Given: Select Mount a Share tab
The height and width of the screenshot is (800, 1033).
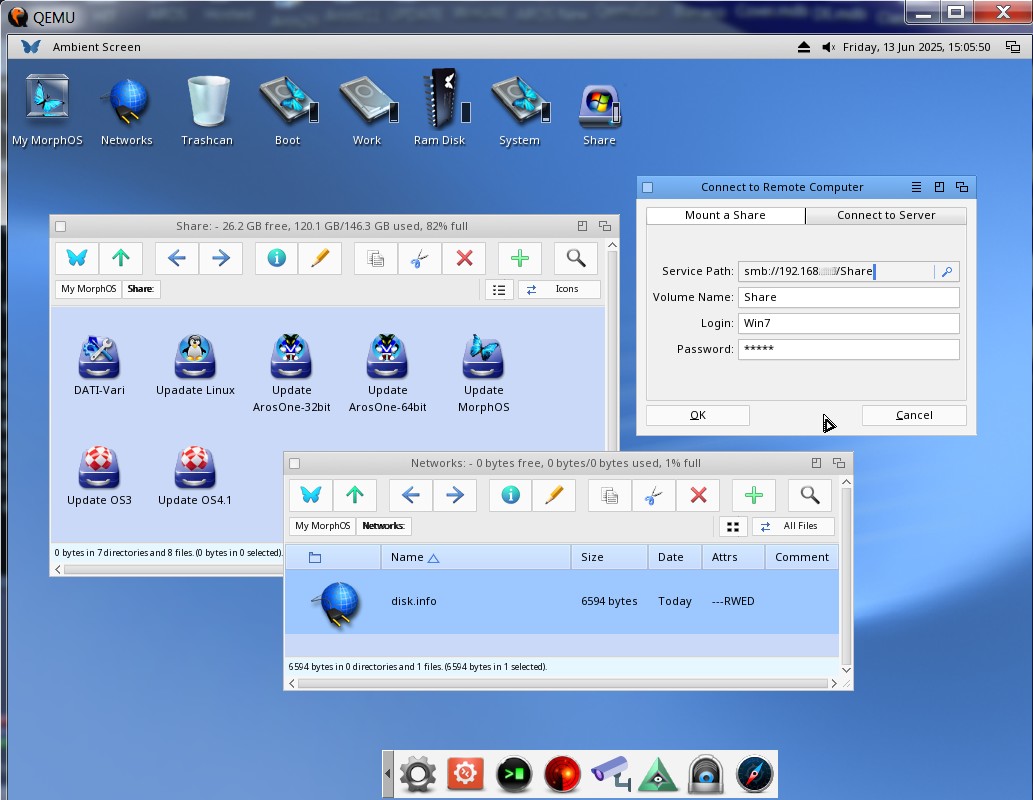Looking at the screenshot, I should [725, 215].
